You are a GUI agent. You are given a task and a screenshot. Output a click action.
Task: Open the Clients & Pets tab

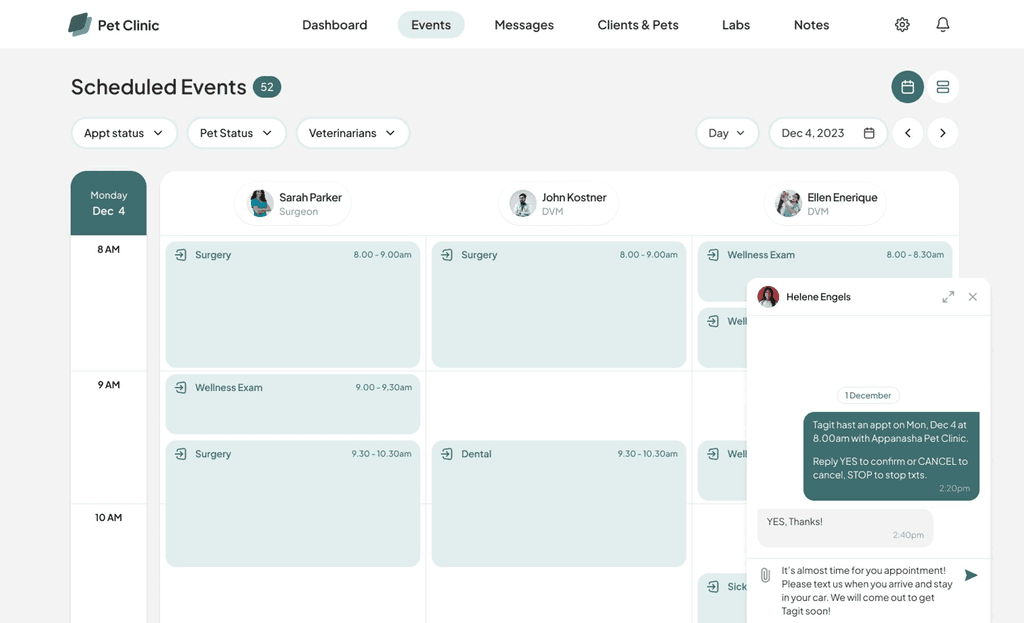pos(637,25)
